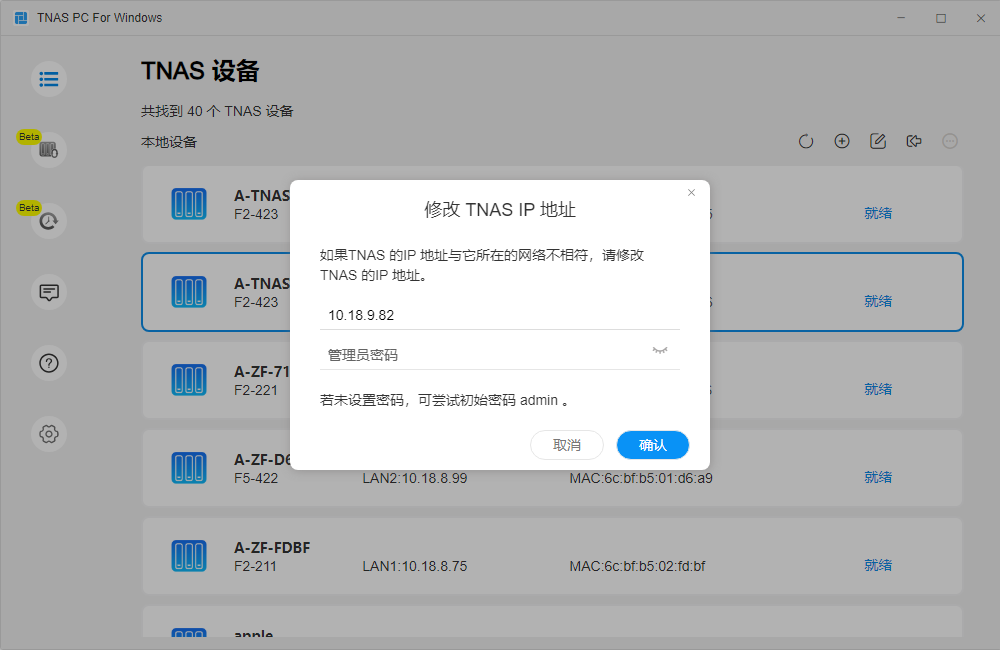
Task: Click MAC:6c:bf:b5:01:d6:a9 text
Action: click(x=641, y=478)
